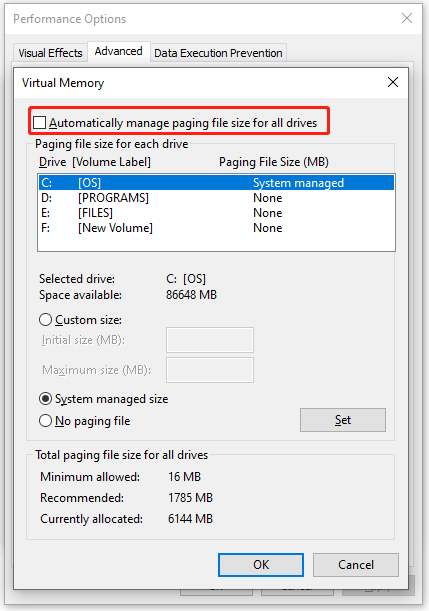
Task: Click the 6144 MB currently allocated value
Action: pyautogui.click(x=191, y=519)
